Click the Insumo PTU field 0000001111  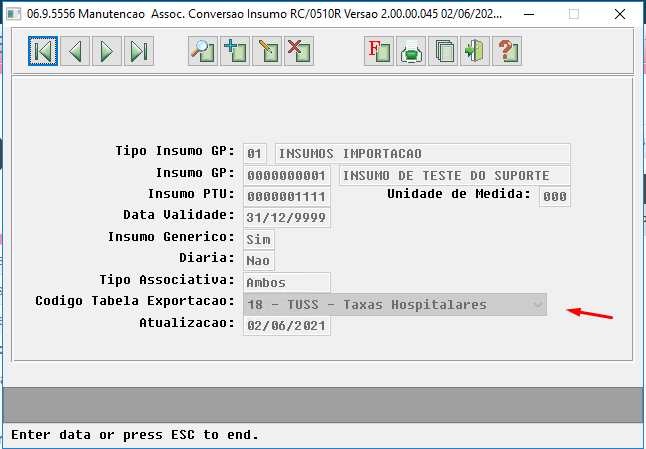[287, 196]
